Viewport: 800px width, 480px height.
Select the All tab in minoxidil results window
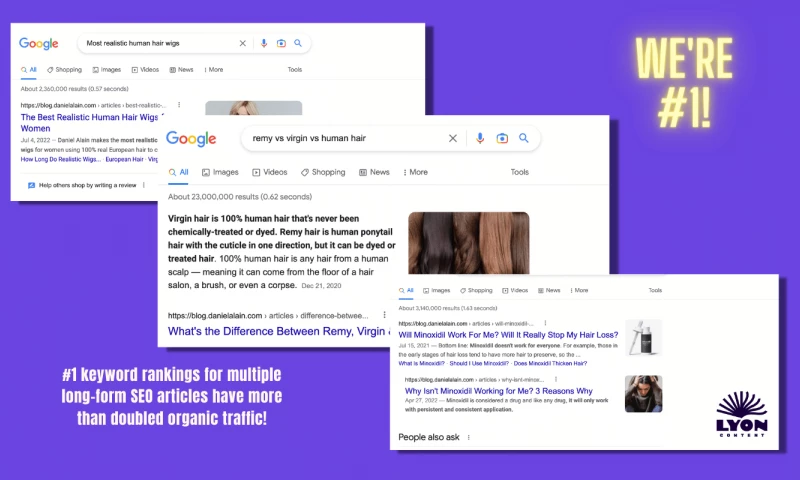(x=406, y=290)
